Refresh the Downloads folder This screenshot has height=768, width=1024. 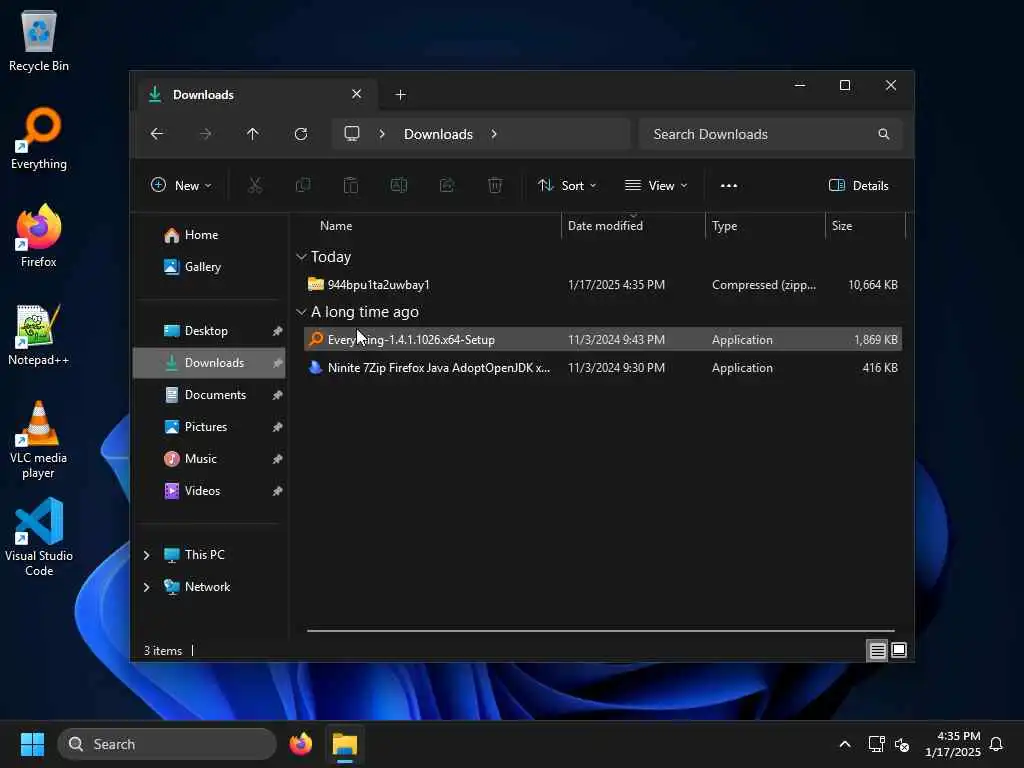(301, 134)
